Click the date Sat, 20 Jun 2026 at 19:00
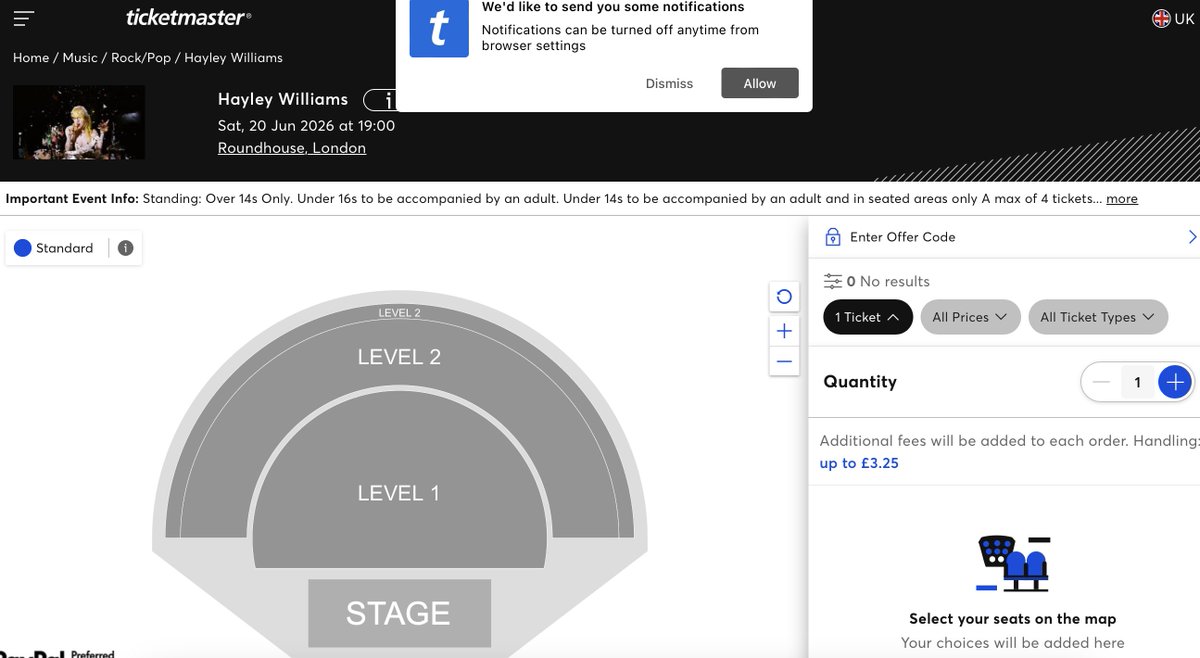This screenshot has height=658, width=1200. [x=307, y=126]
